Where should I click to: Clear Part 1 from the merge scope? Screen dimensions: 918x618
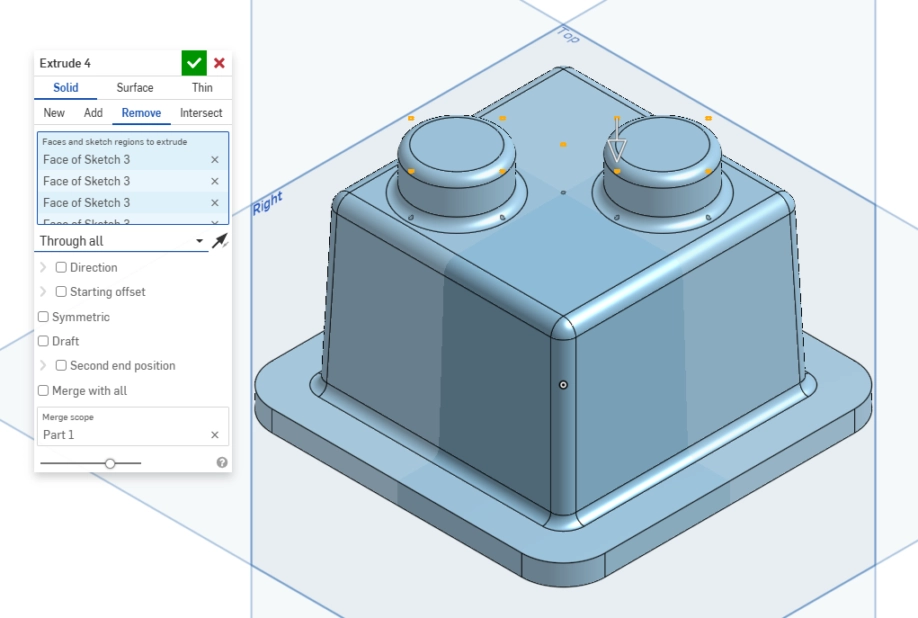click(215, 435)
